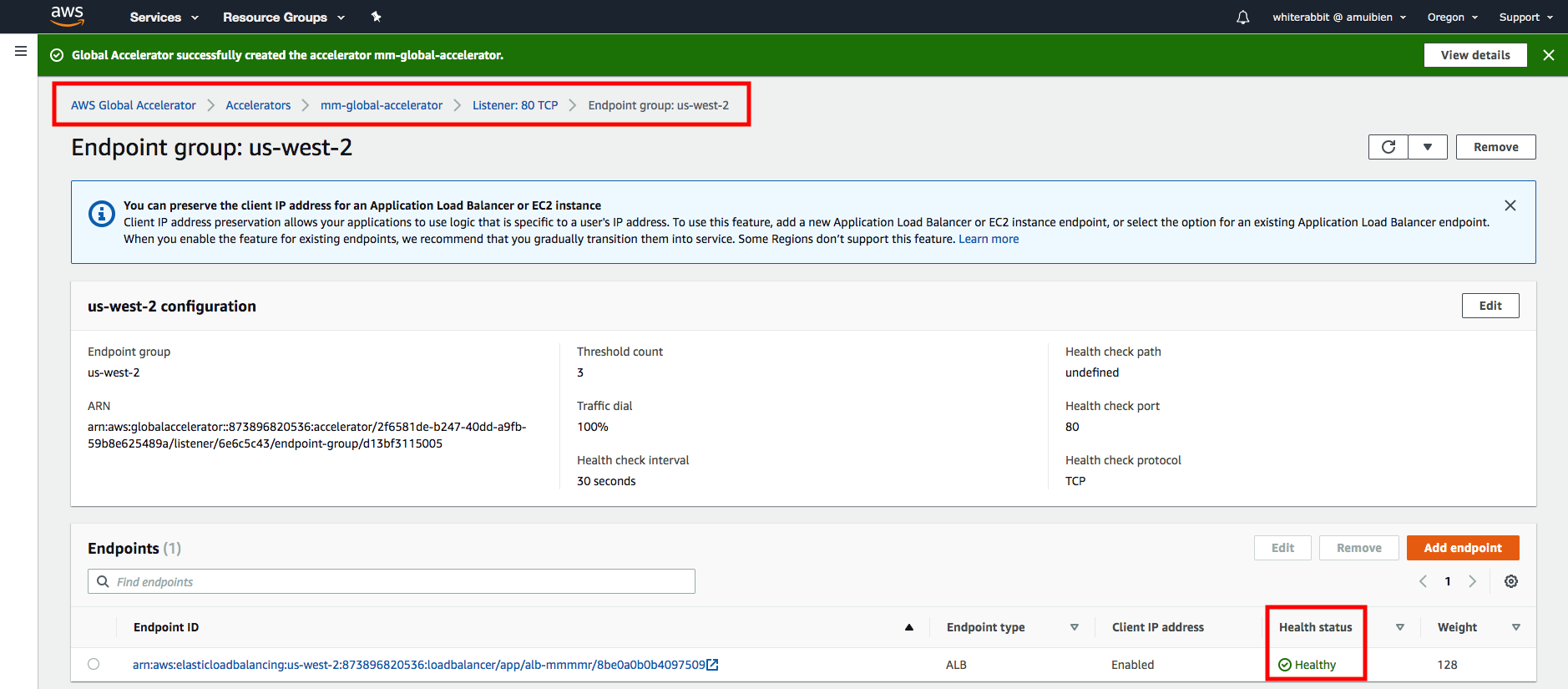Open the external link icon next to the ALB ARN
Image resolution: width=1568 pixels, height=689 pixels.
point(712,665)
